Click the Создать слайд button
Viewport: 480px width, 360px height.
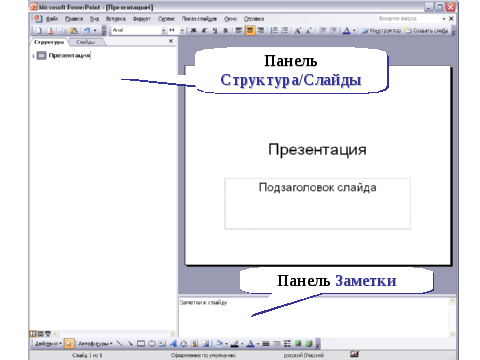point(426,30)
